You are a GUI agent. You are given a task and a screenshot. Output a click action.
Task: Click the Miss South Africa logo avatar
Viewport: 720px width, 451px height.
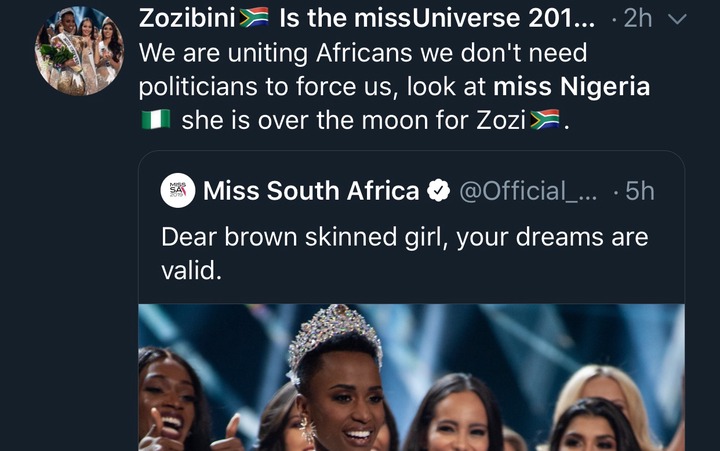(178, 190)
